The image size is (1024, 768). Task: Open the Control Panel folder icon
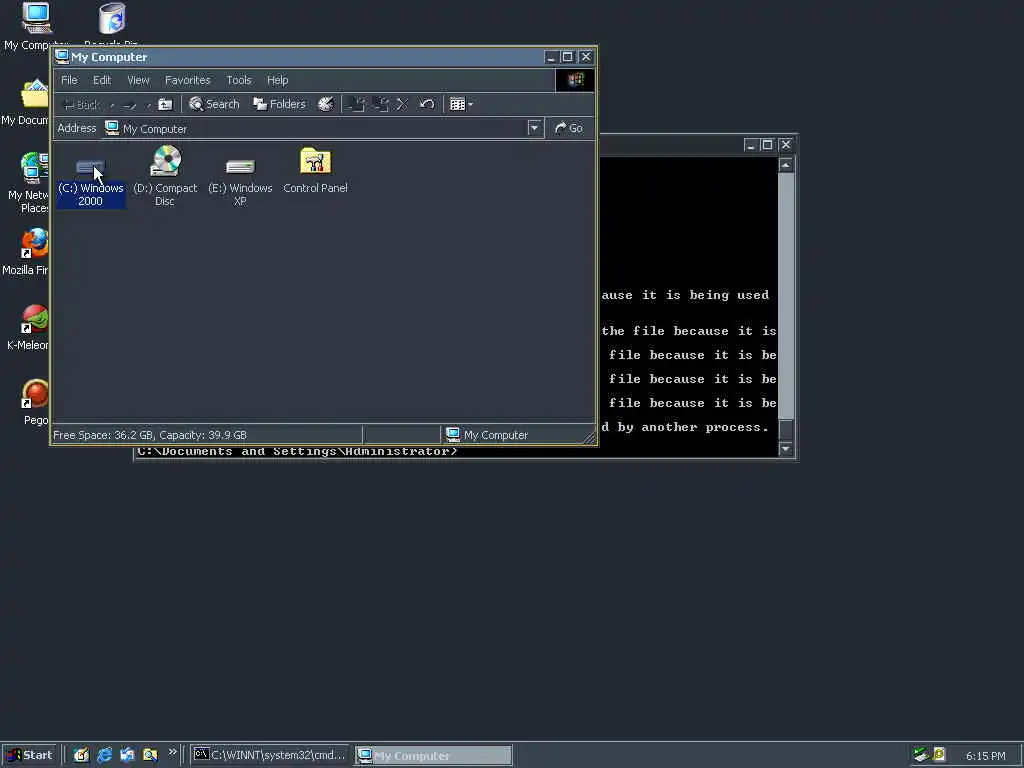315,170
